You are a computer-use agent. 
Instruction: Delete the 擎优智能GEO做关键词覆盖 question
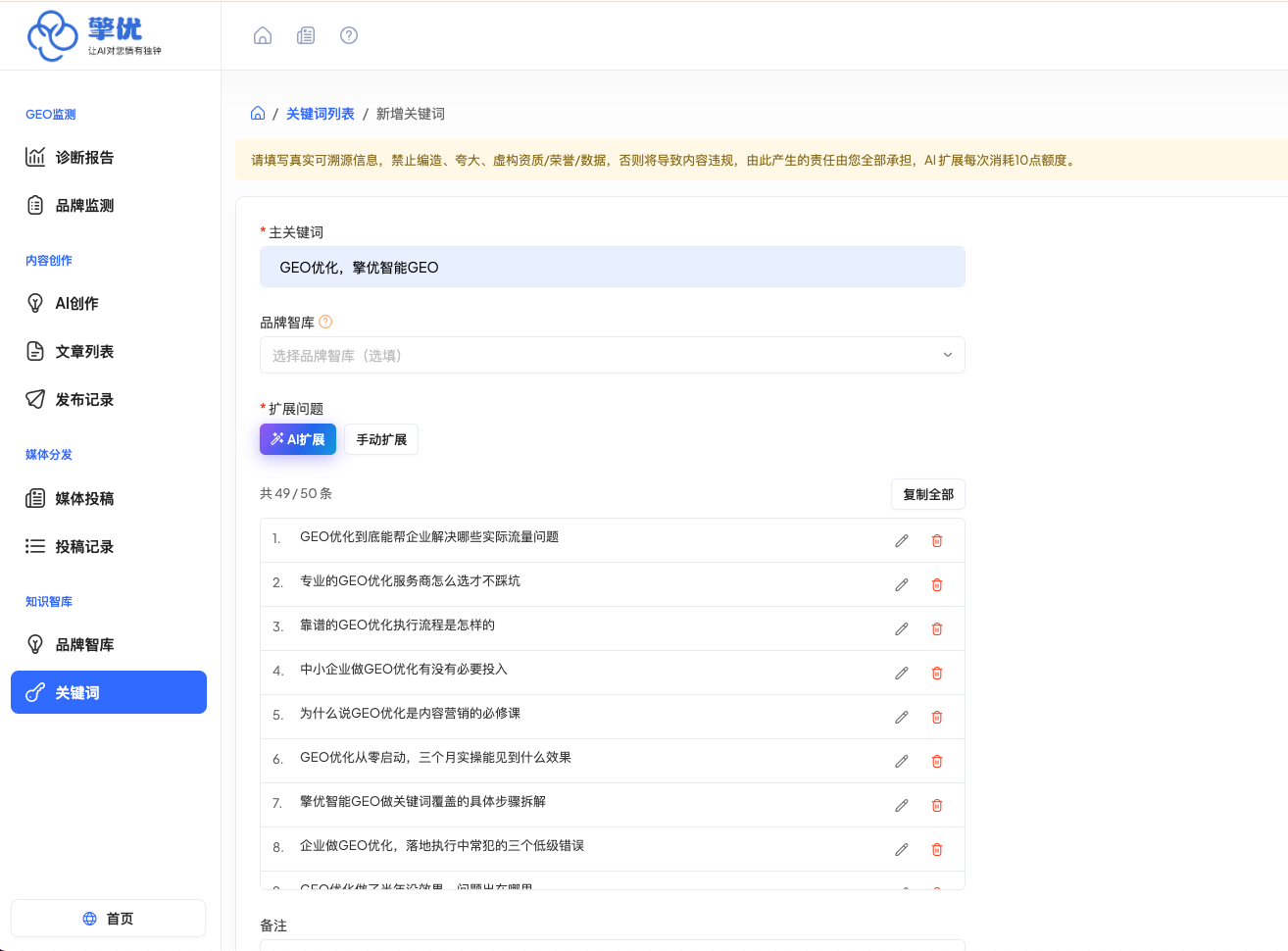(937, 805)
